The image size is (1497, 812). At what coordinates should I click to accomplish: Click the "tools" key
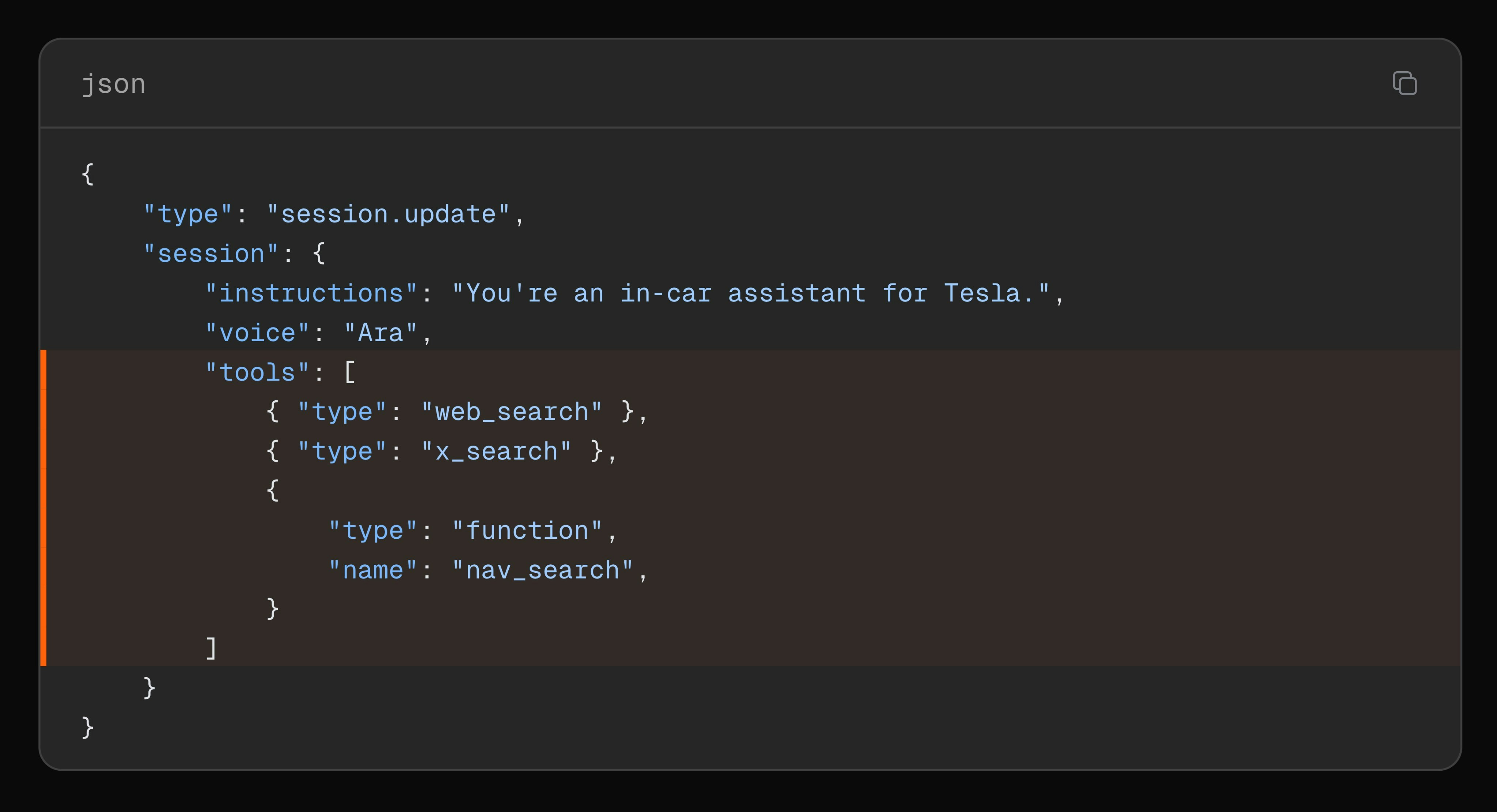[x=257, y=372]
